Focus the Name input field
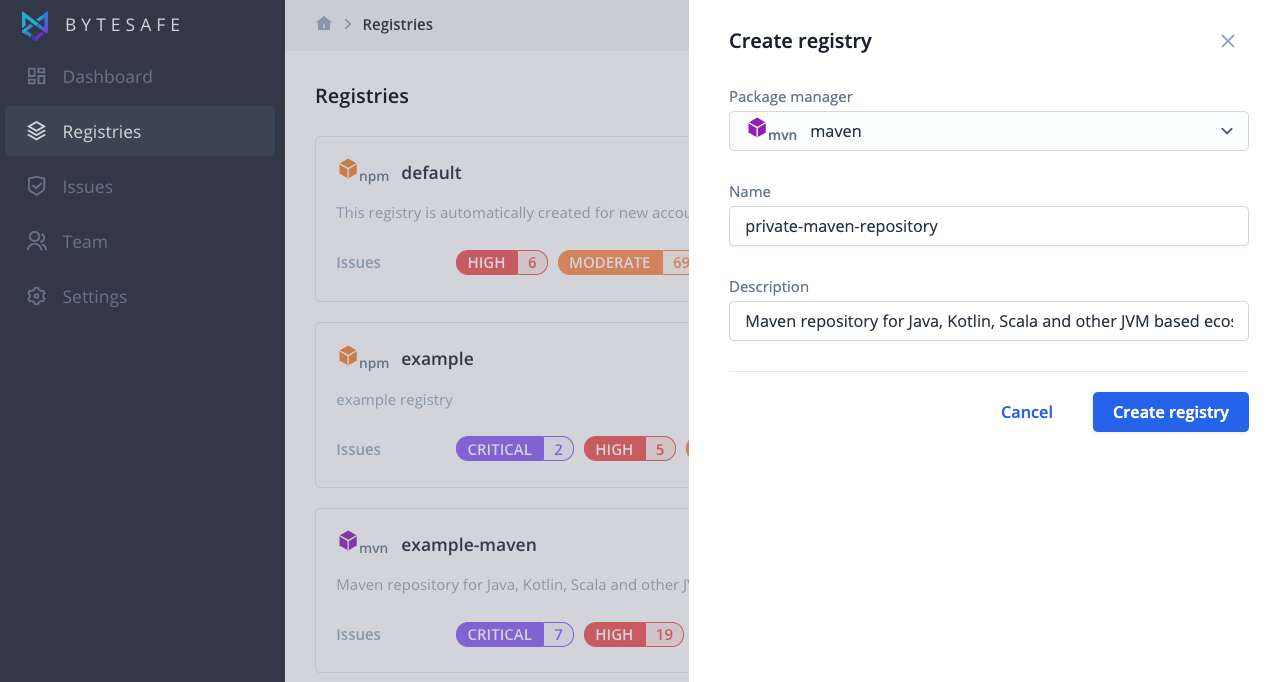The height and width of the screenshot is (682, 1279). pos(988,226)
